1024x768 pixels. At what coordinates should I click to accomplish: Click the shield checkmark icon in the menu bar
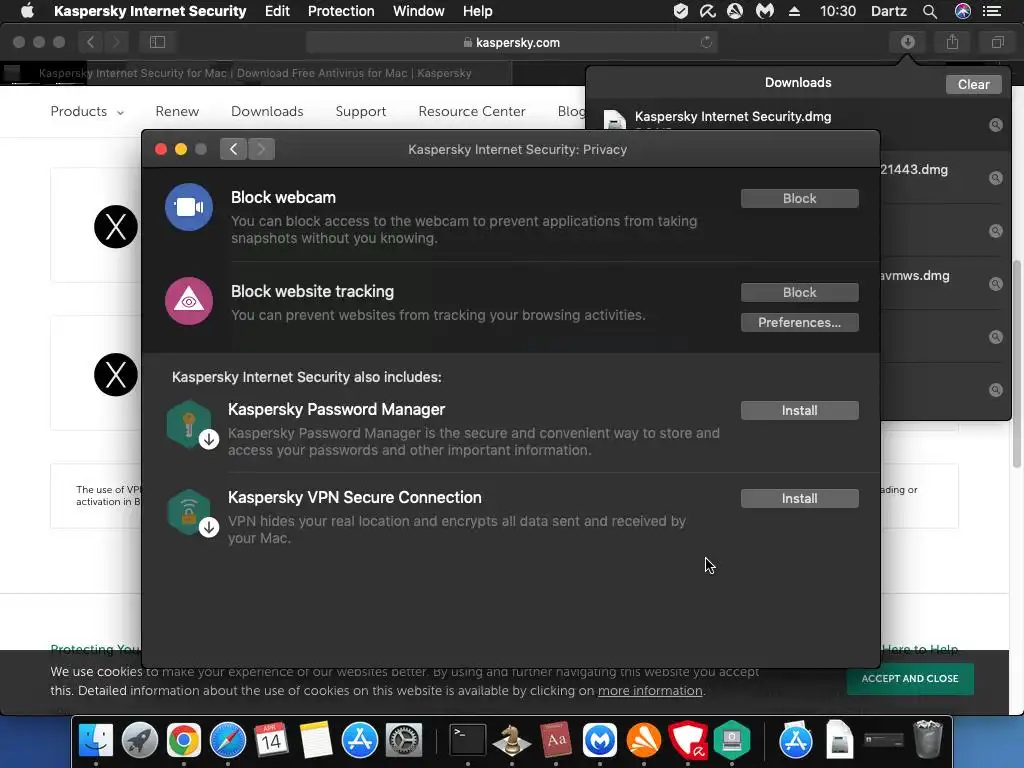coord(680,11)
